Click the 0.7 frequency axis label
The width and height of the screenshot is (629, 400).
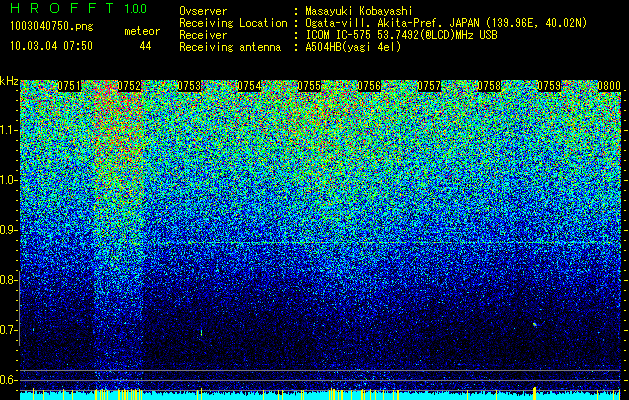8,330
